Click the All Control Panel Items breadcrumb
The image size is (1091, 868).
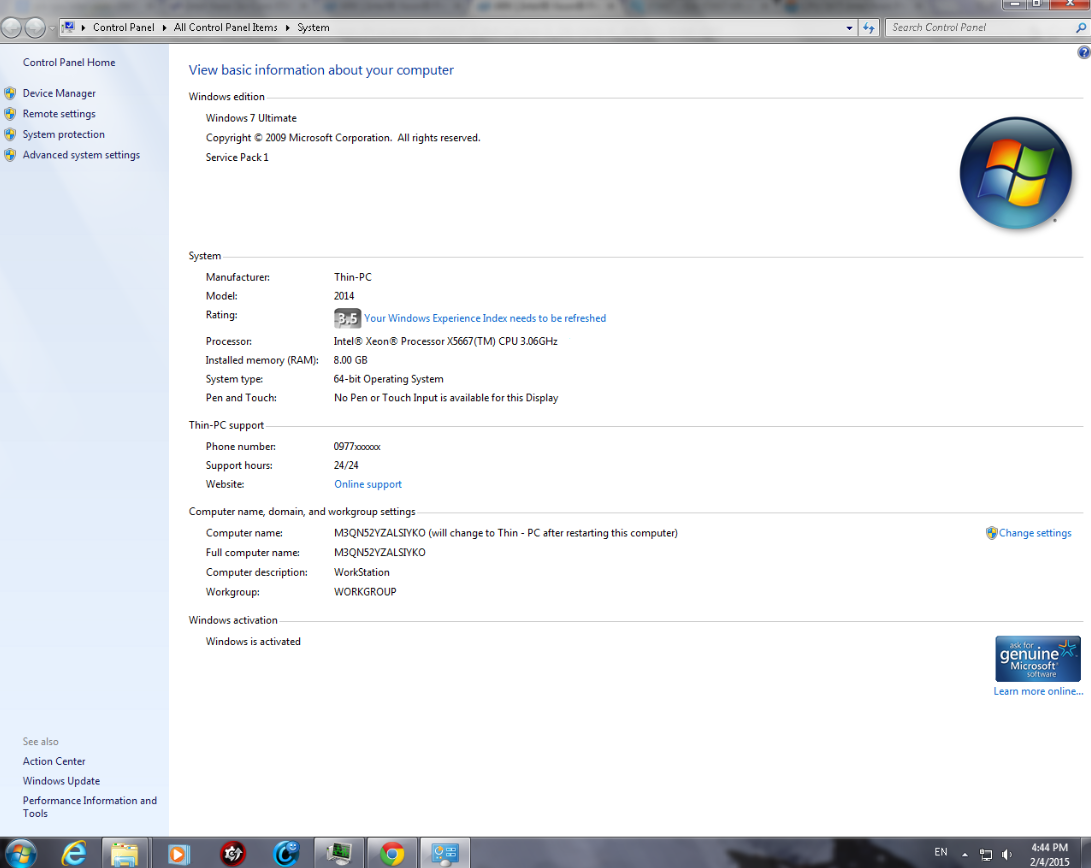tap(225, 28)
